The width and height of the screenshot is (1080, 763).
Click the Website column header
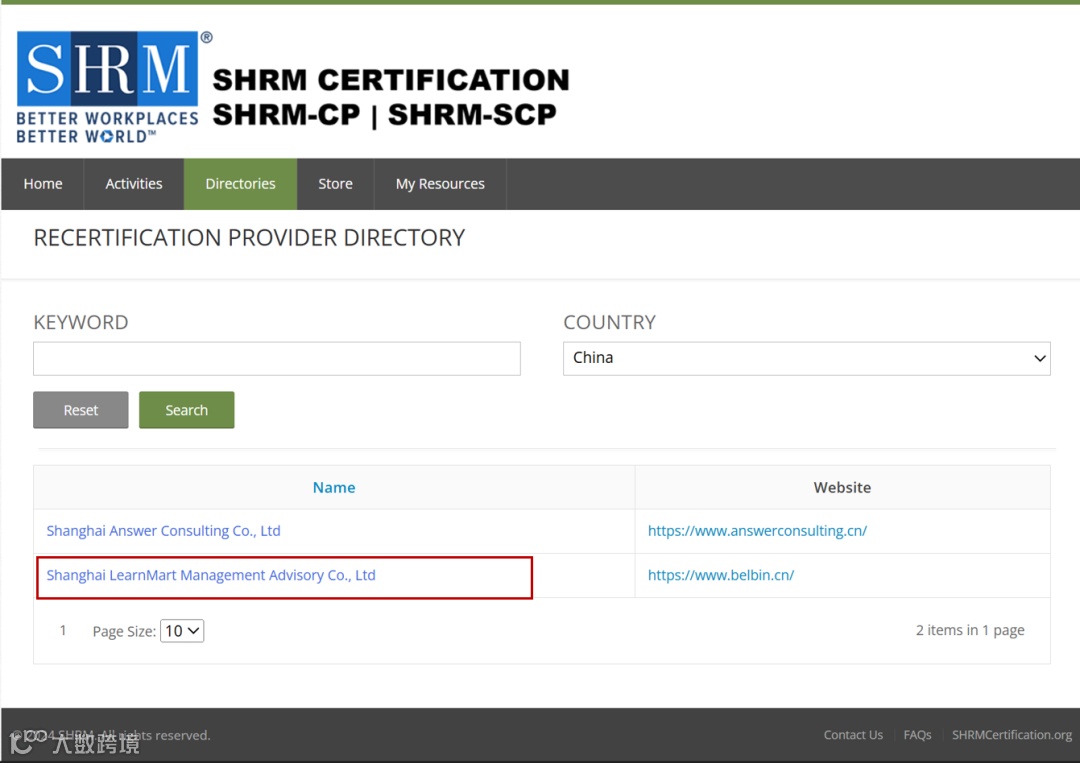coord(842,488)
